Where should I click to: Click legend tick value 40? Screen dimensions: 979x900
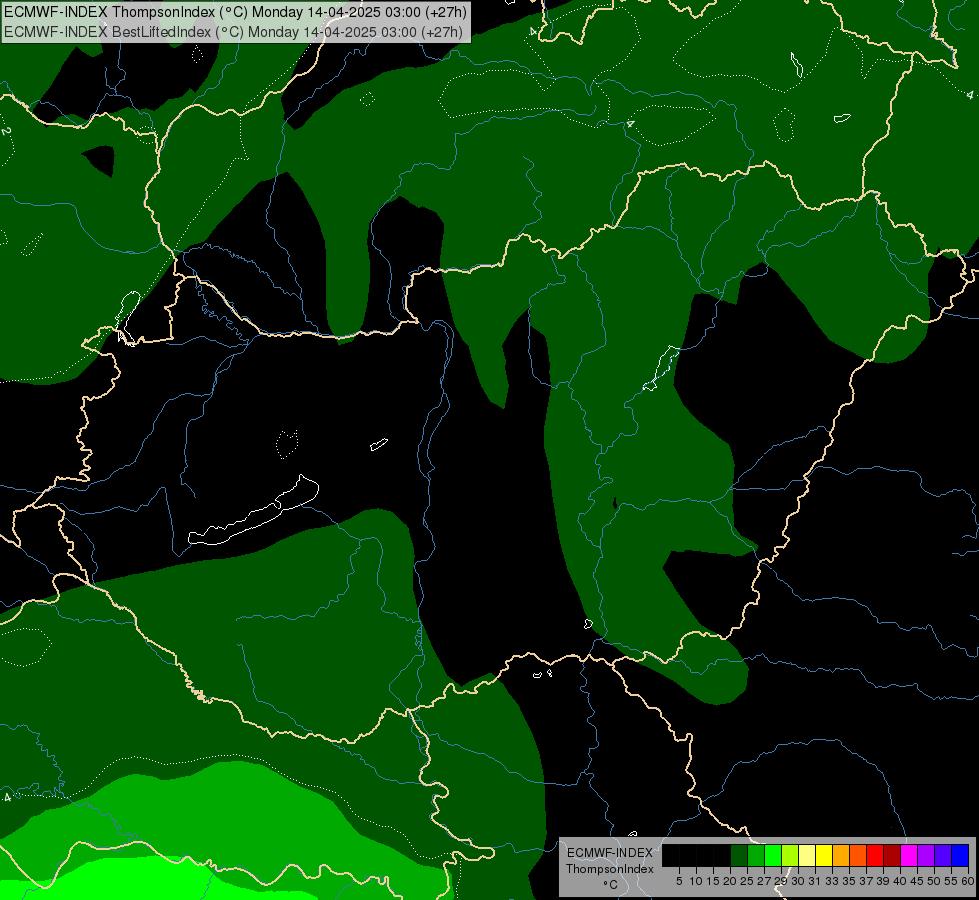coord(900,881)
